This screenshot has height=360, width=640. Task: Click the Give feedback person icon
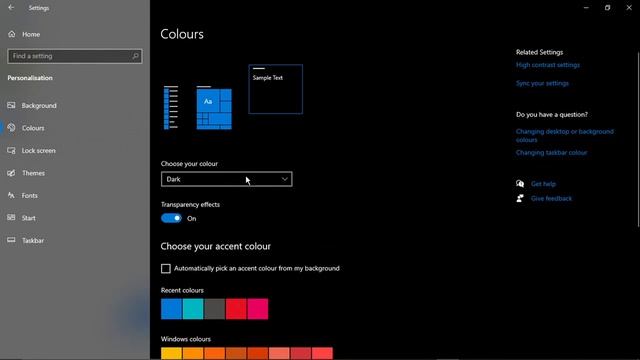tap(520, 198)
